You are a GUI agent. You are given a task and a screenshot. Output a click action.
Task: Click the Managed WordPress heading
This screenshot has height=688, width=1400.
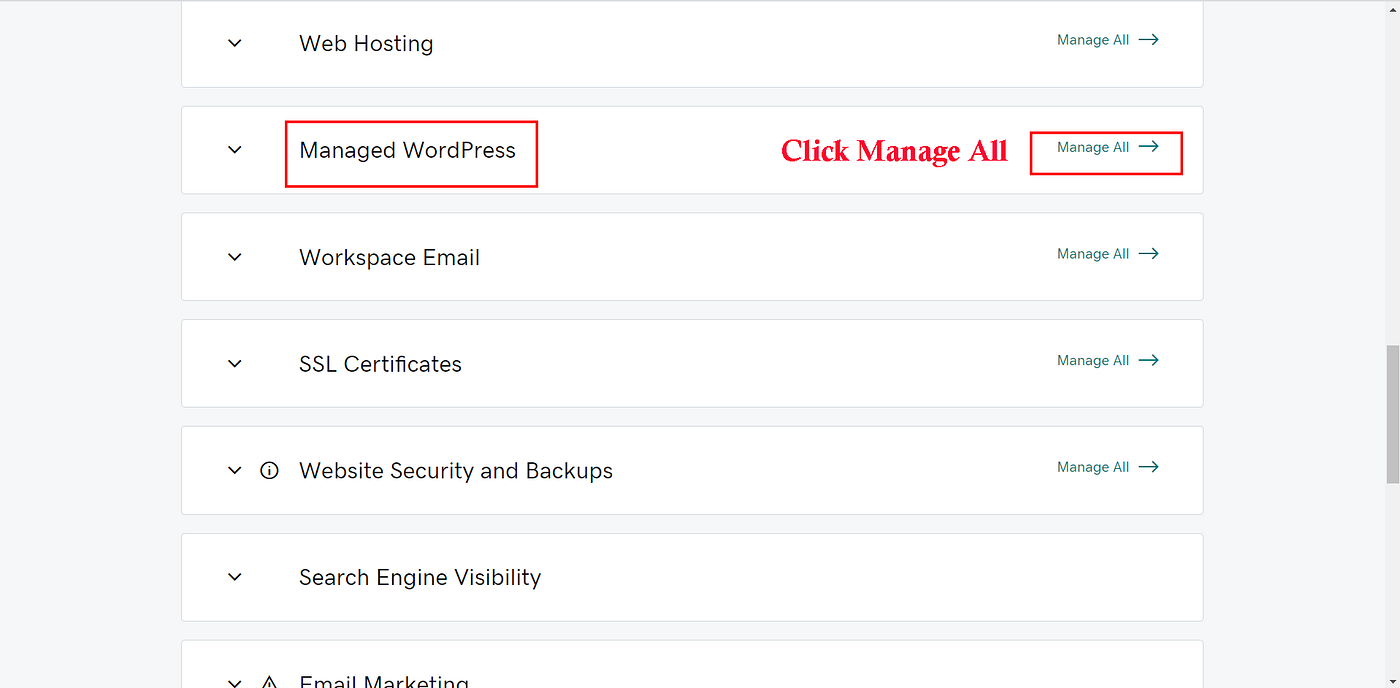pos(407,151)
